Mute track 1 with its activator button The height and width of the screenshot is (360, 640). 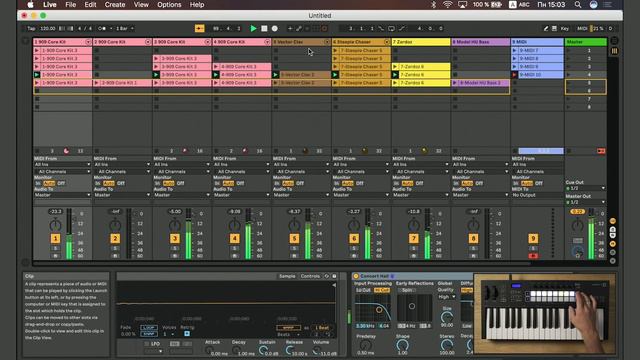coord(55,238)
